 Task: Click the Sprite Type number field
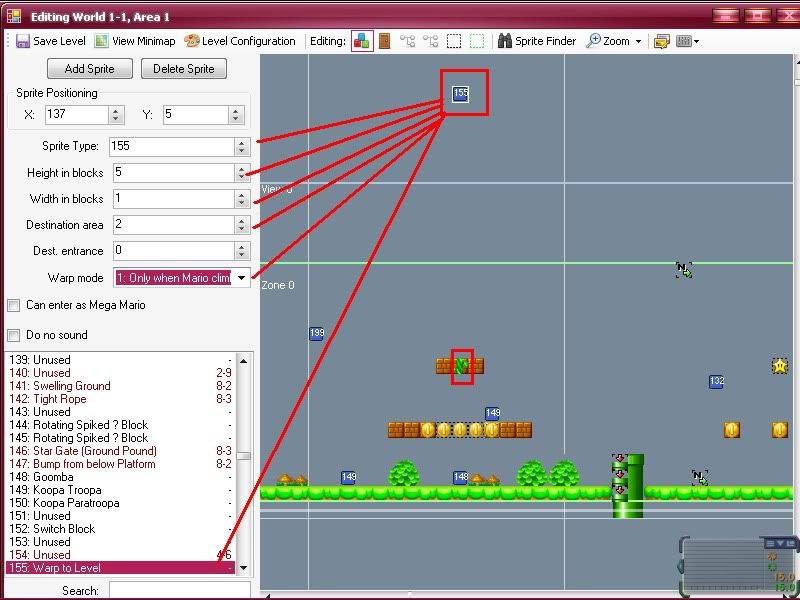(x=172, y=146)
